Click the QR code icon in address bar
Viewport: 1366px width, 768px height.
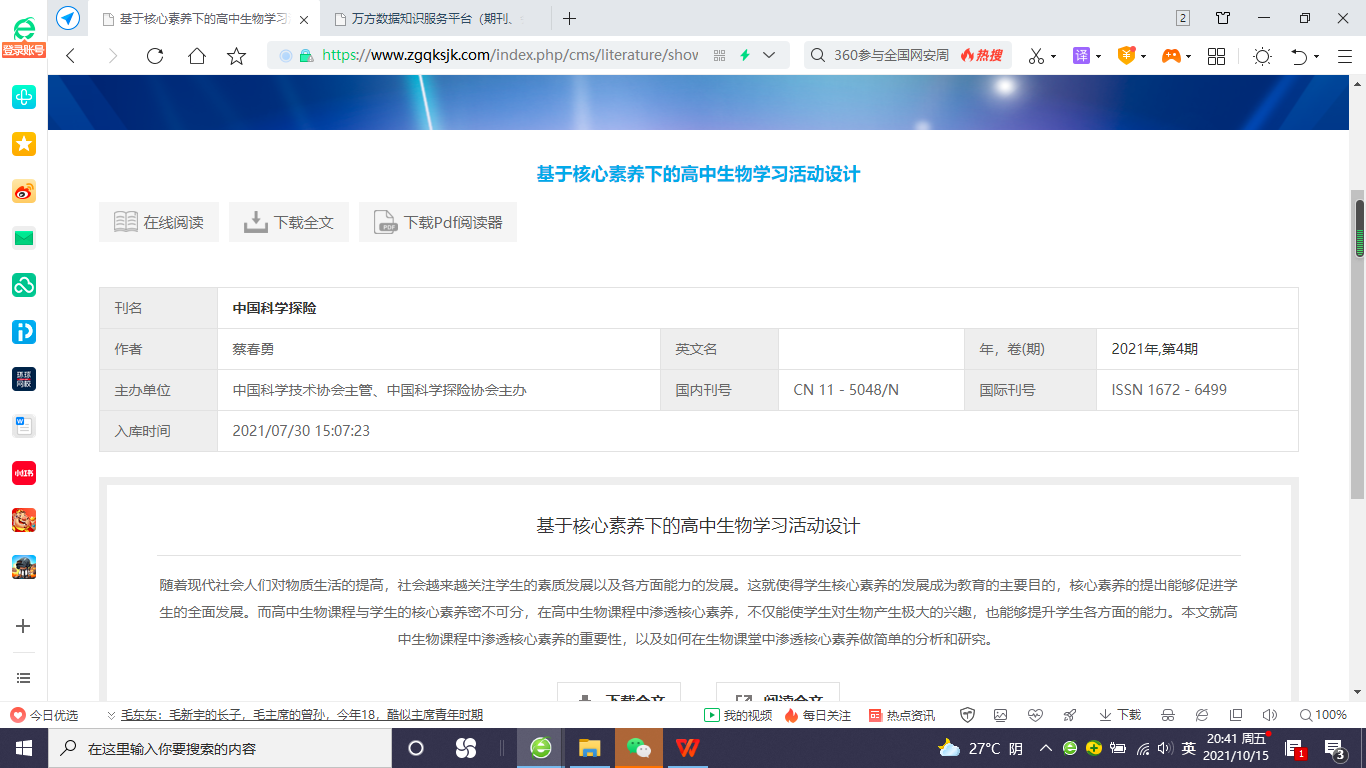point(719,56)
